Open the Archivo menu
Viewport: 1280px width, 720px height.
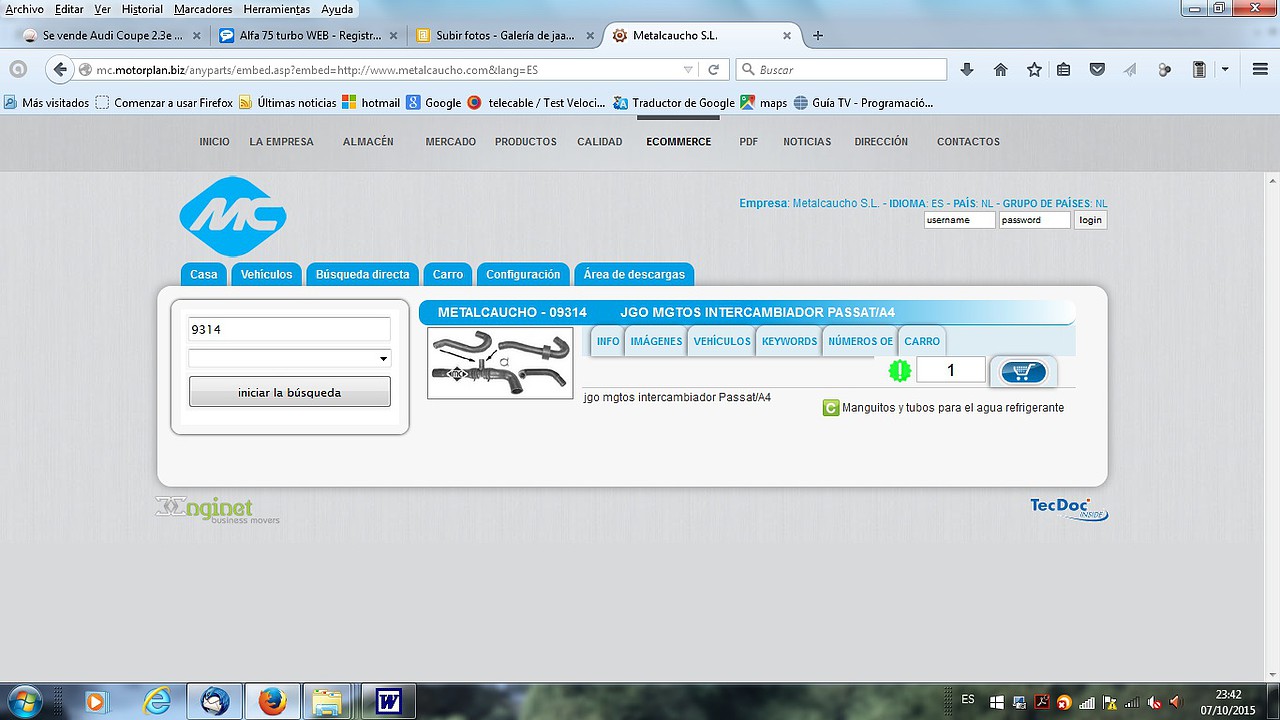click(24, 9)
